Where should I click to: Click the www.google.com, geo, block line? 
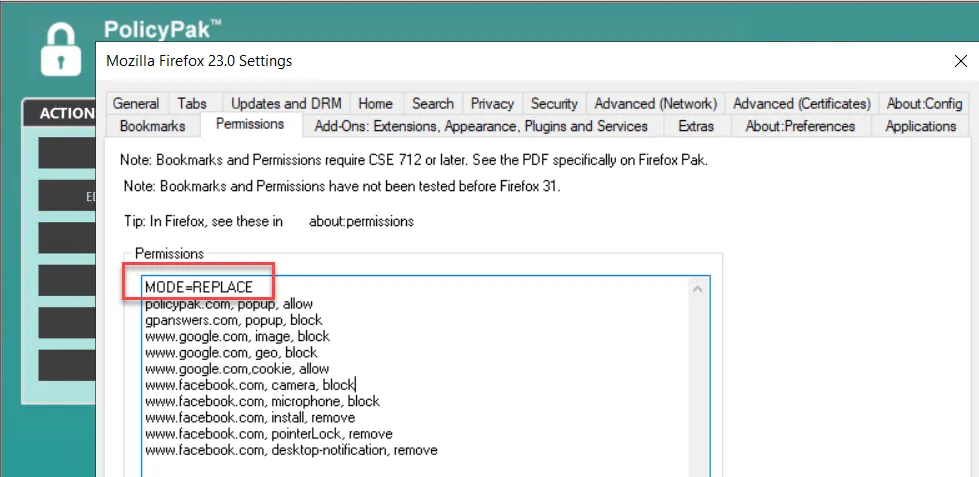(x=231, y=353)
